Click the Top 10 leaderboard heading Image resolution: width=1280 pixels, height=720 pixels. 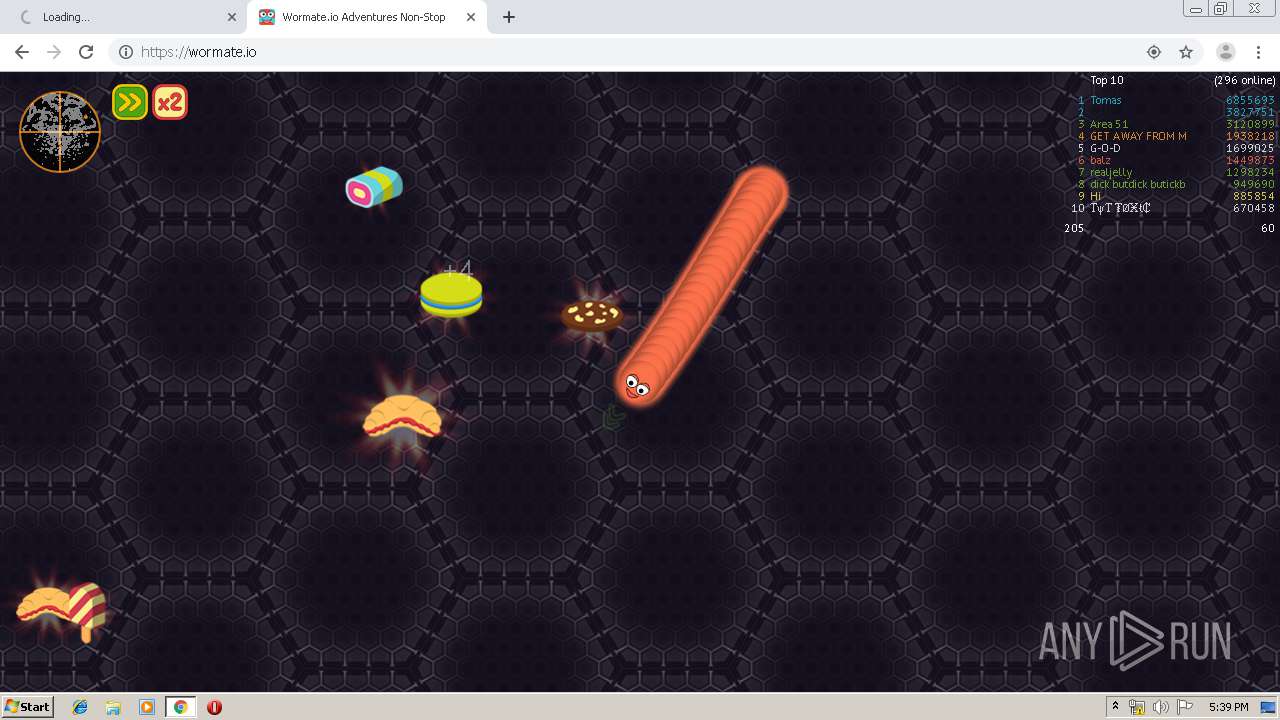point(1107,80)
